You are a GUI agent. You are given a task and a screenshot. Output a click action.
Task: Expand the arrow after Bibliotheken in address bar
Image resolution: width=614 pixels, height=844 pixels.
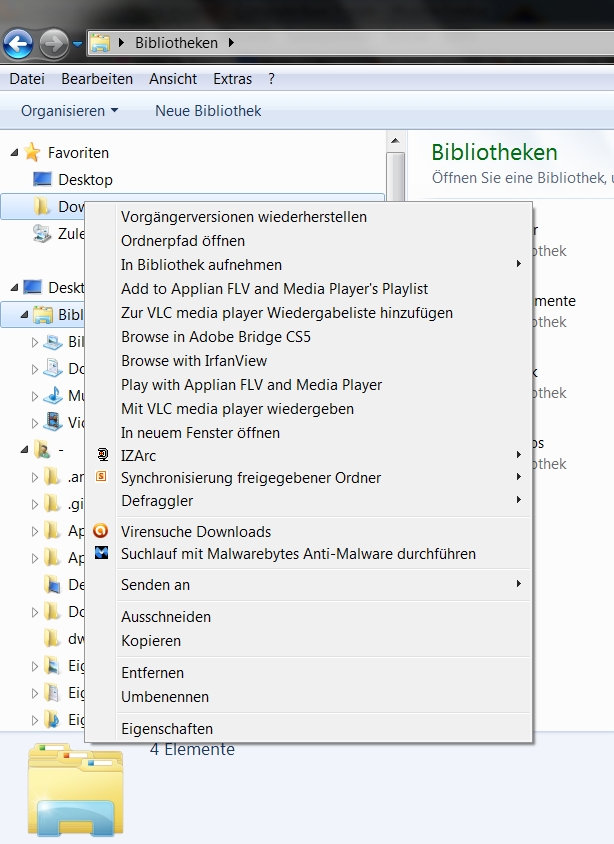click(231, 43)
